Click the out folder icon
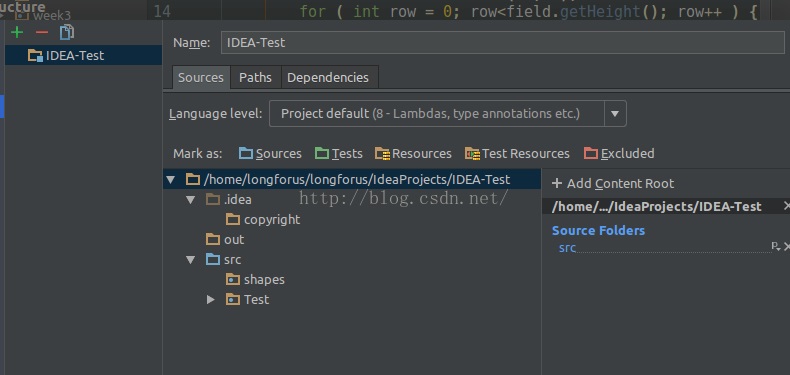Image resolution: width=790 pixels, height=375 pixels. (x=213, y=239)
